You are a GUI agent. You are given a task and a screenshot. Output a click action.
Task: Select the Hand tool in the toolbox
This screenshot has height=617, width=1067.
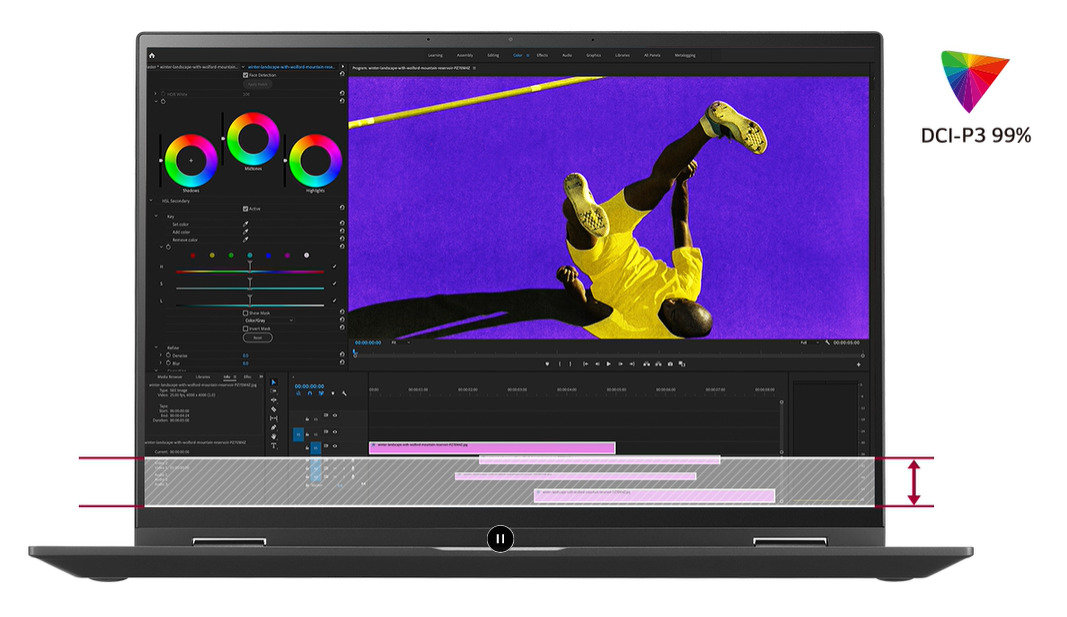(274, 436)
